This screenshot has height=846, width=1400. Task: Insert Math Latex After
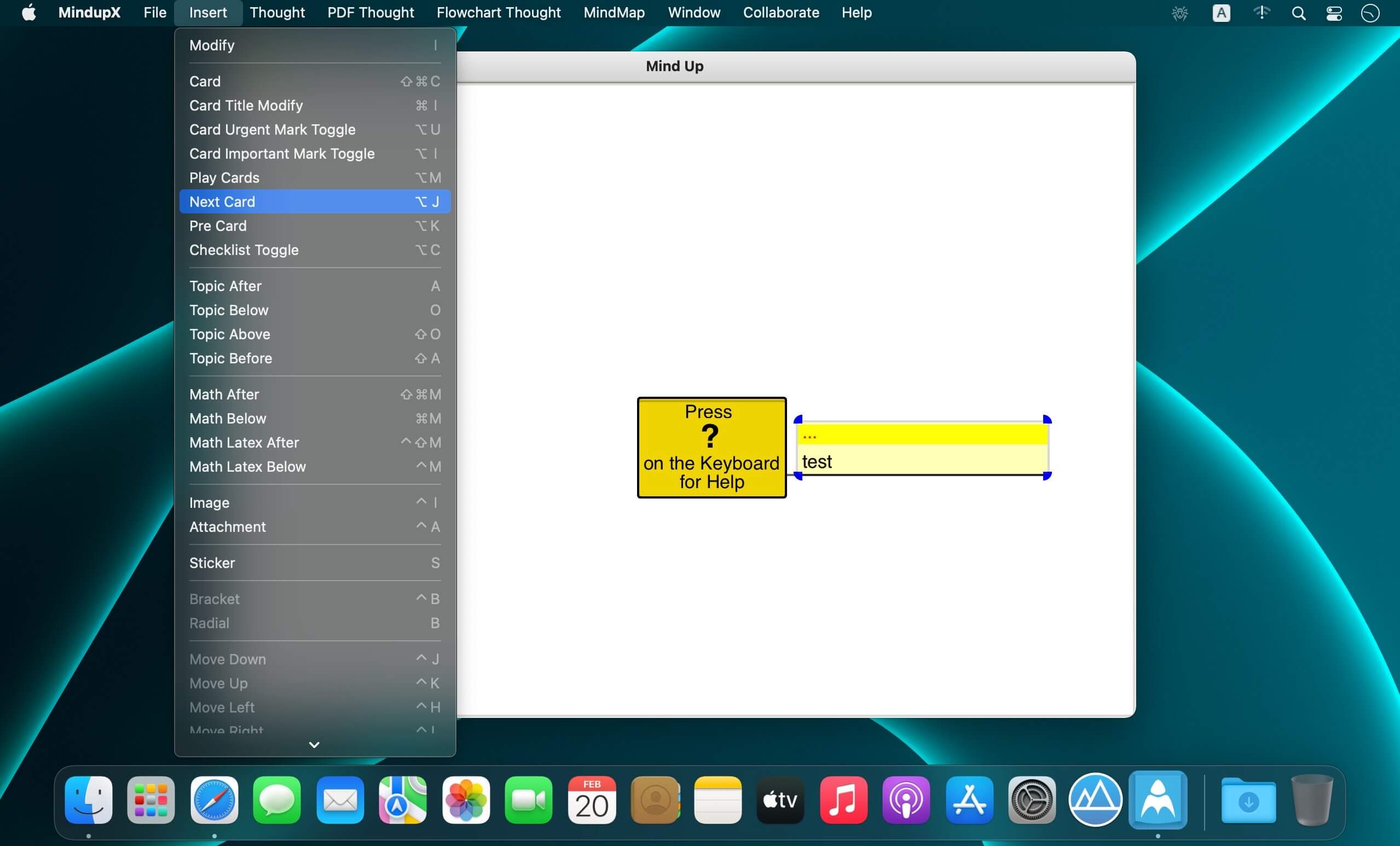[x=315, y=443]
